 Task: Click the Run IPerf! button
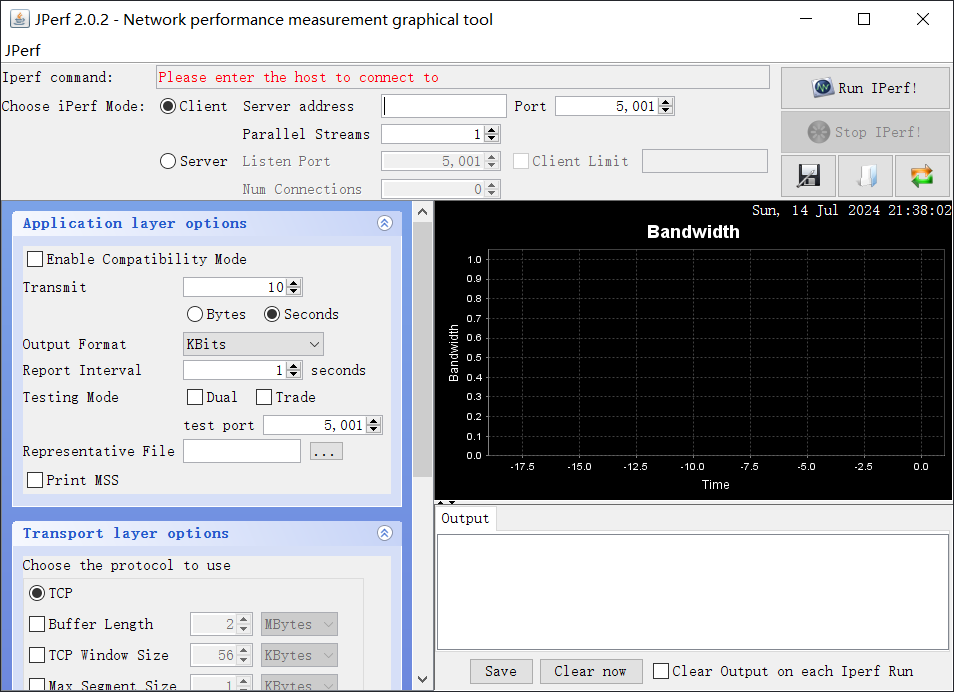[865, 88]
